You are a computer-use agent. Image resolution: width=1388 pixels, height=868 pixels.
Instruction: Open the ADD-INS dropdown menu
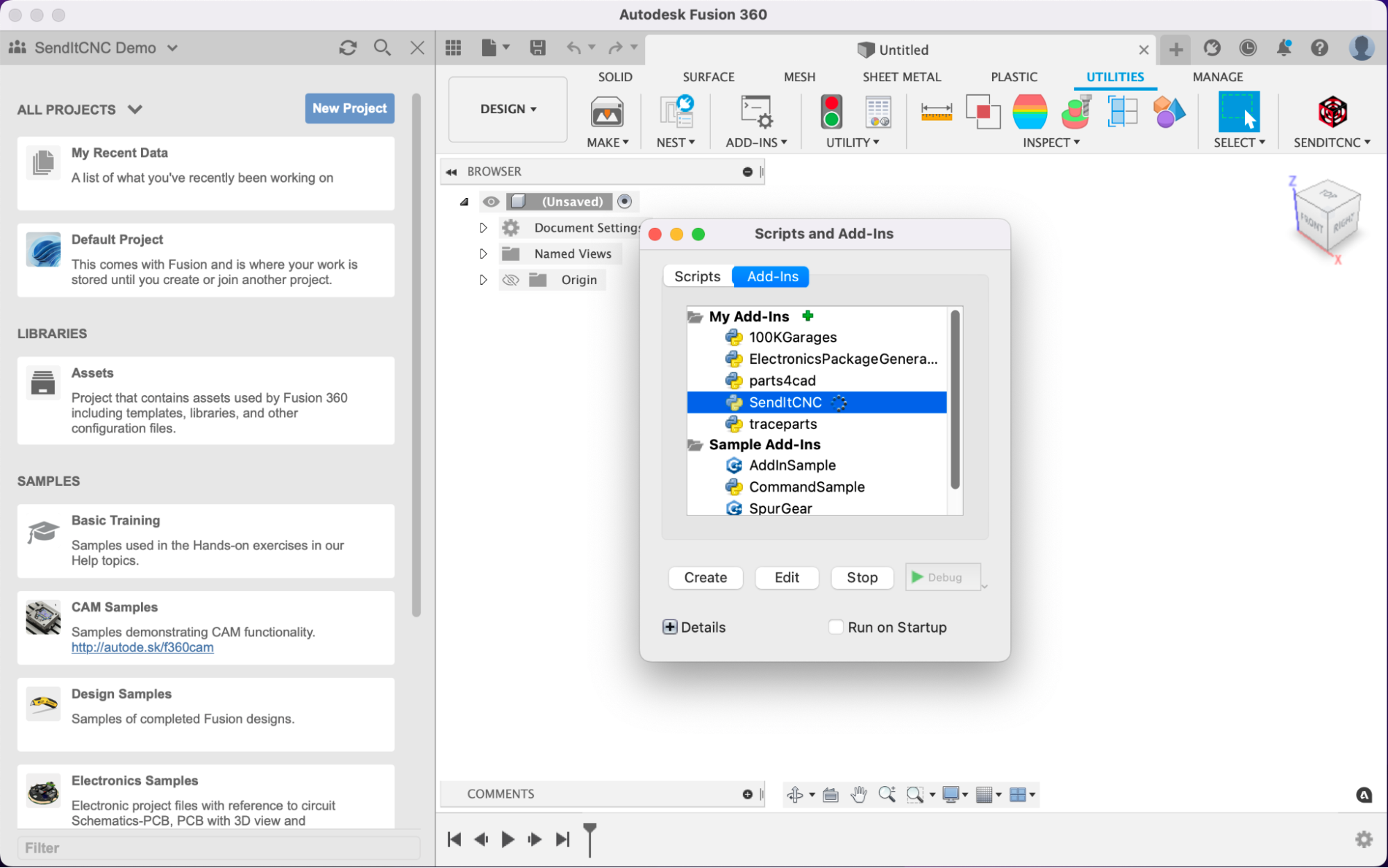756,142
